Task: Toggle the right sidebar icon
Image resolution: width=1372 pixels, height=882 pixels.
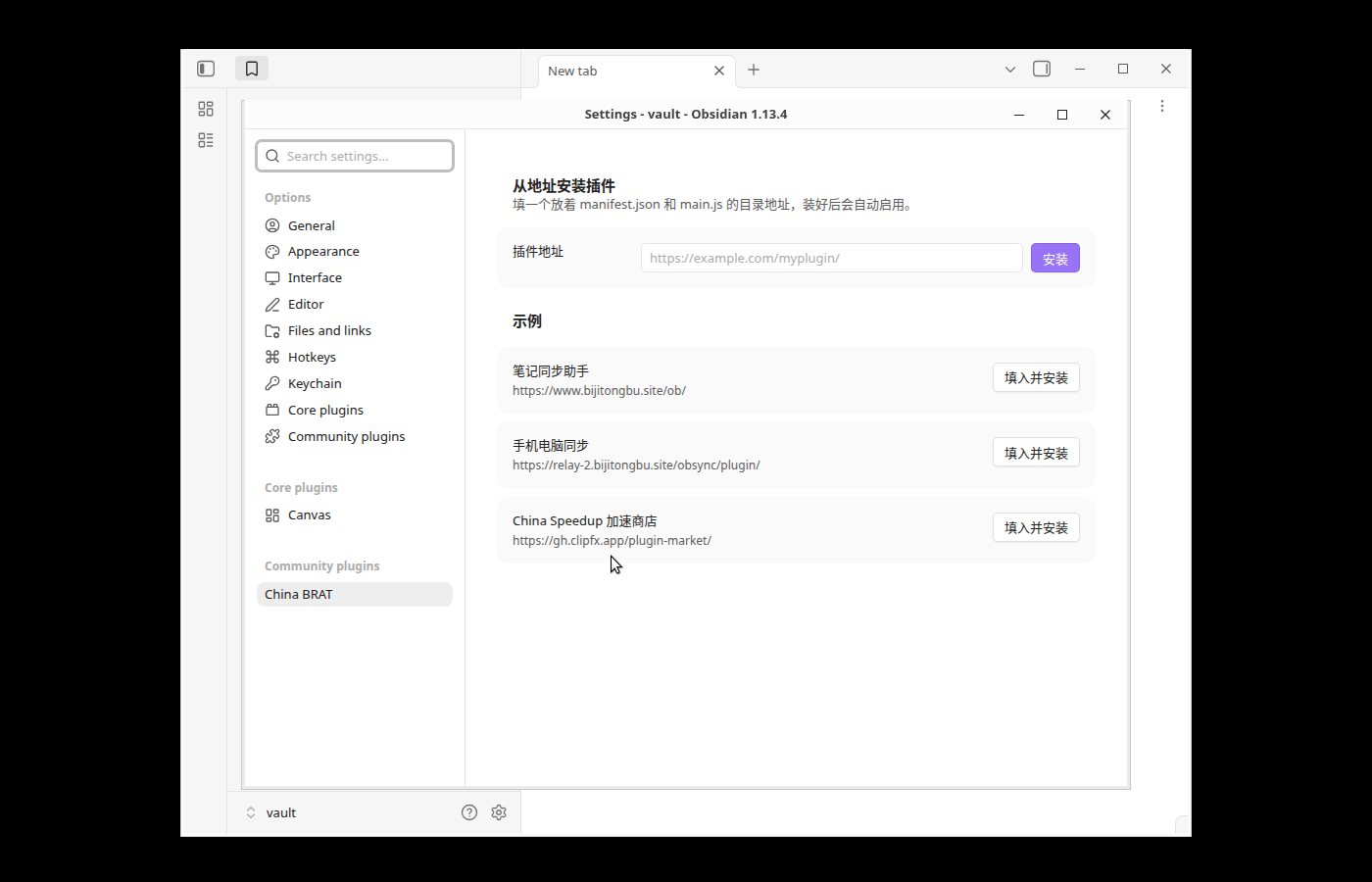Action: click(1042, 69)
